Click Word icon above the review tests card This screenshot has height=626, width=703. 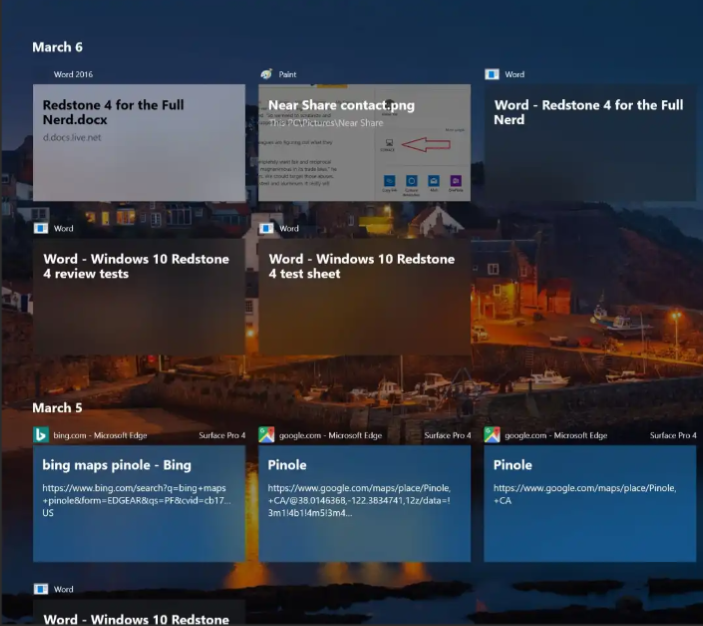[41, 228]
